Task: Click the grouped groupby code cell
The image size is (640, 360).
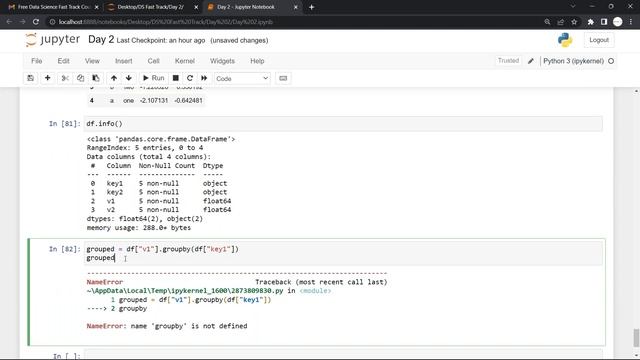Action: [x=343, y=253]
